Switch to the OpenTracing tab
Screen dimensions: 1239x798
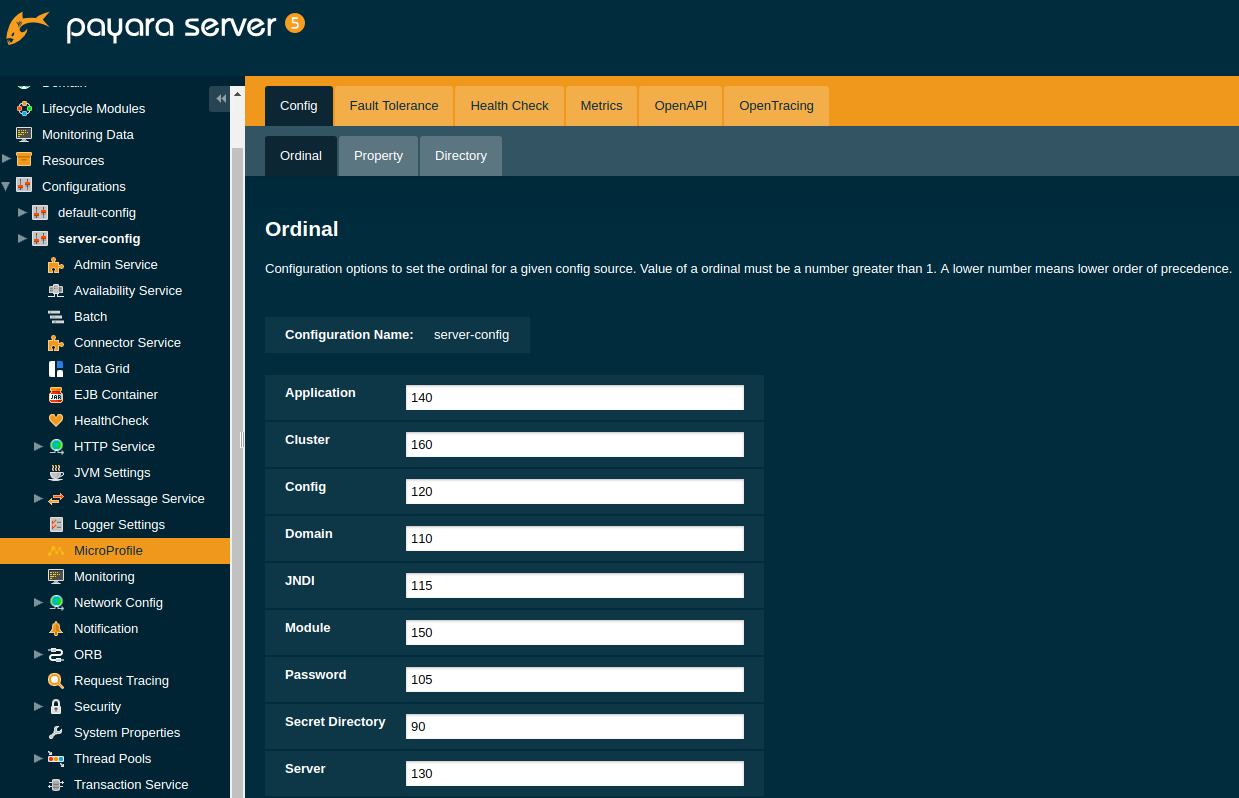click(x=776, y=106)
